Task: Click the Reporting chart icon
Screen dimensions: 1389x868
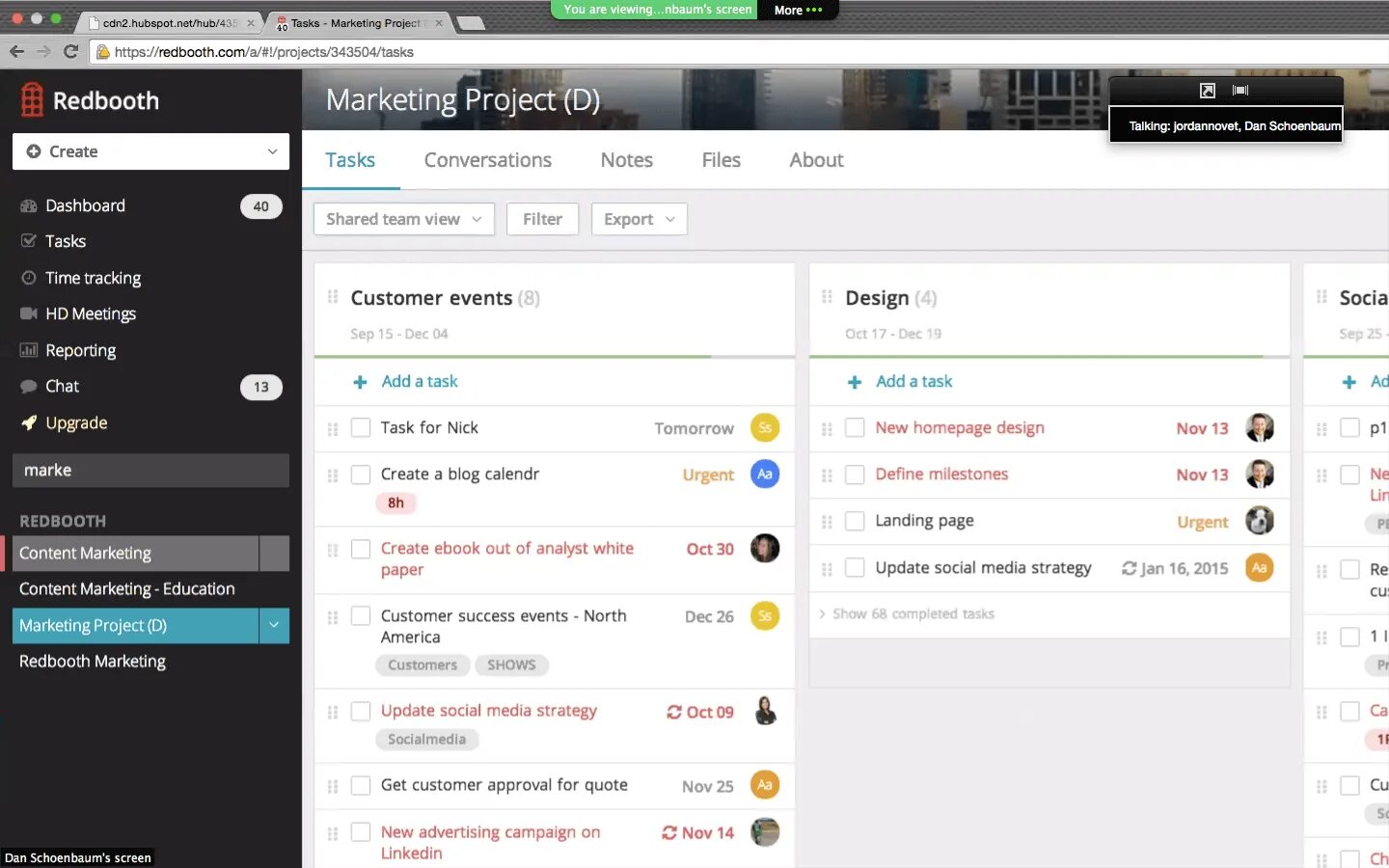Action: point(29,350)
